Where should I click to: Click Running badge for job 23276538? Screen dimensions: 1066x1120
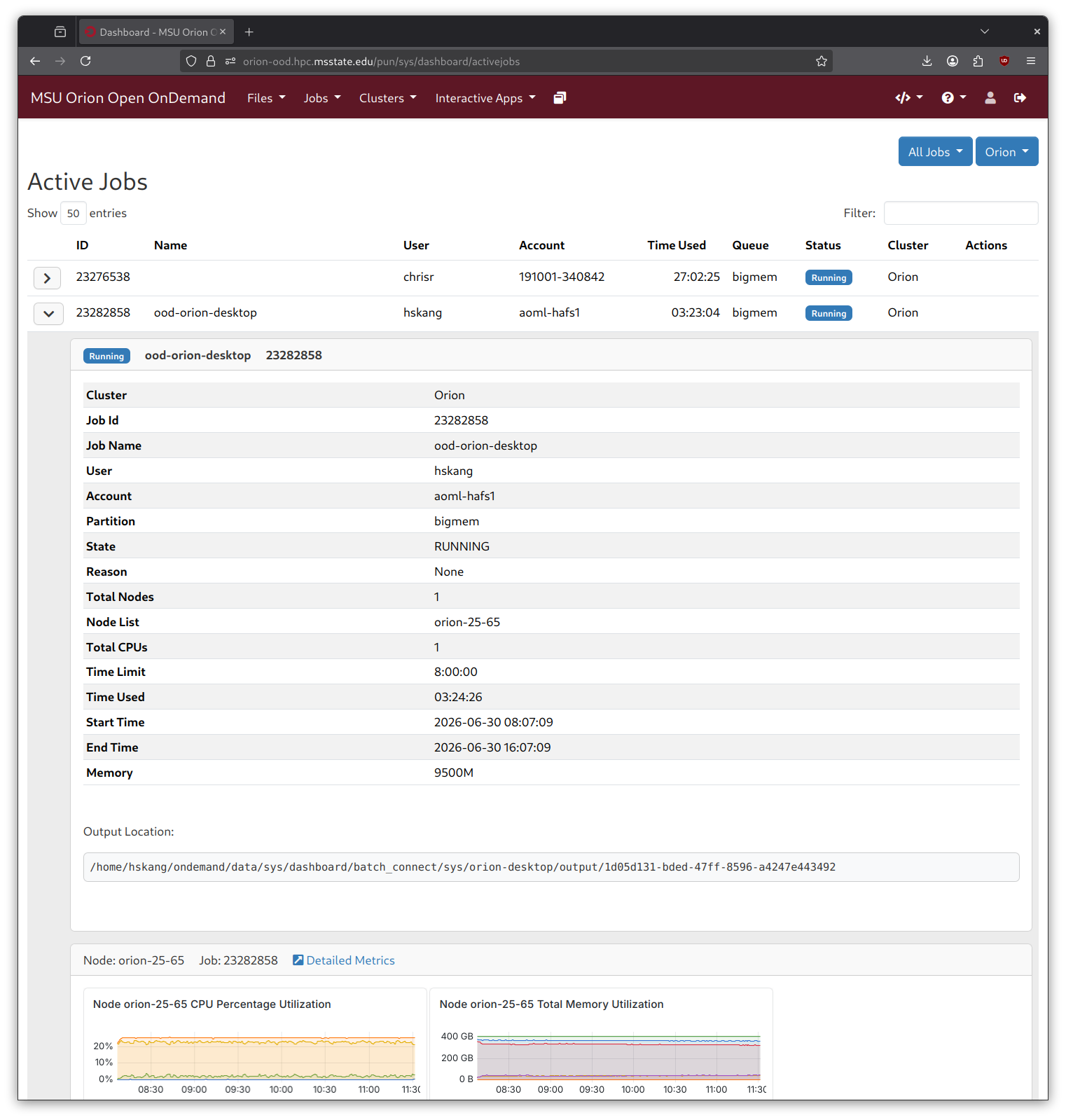tap(829, 277)
